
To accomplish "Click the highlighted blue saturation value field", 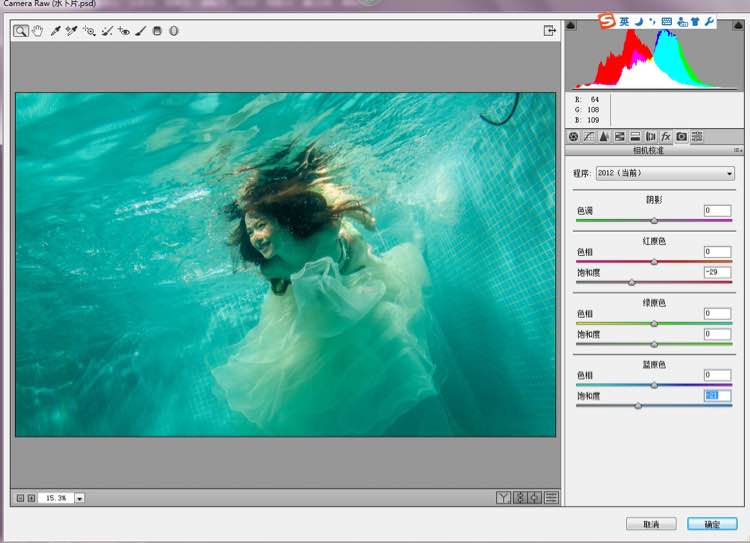I will click(x=717, y=396).
